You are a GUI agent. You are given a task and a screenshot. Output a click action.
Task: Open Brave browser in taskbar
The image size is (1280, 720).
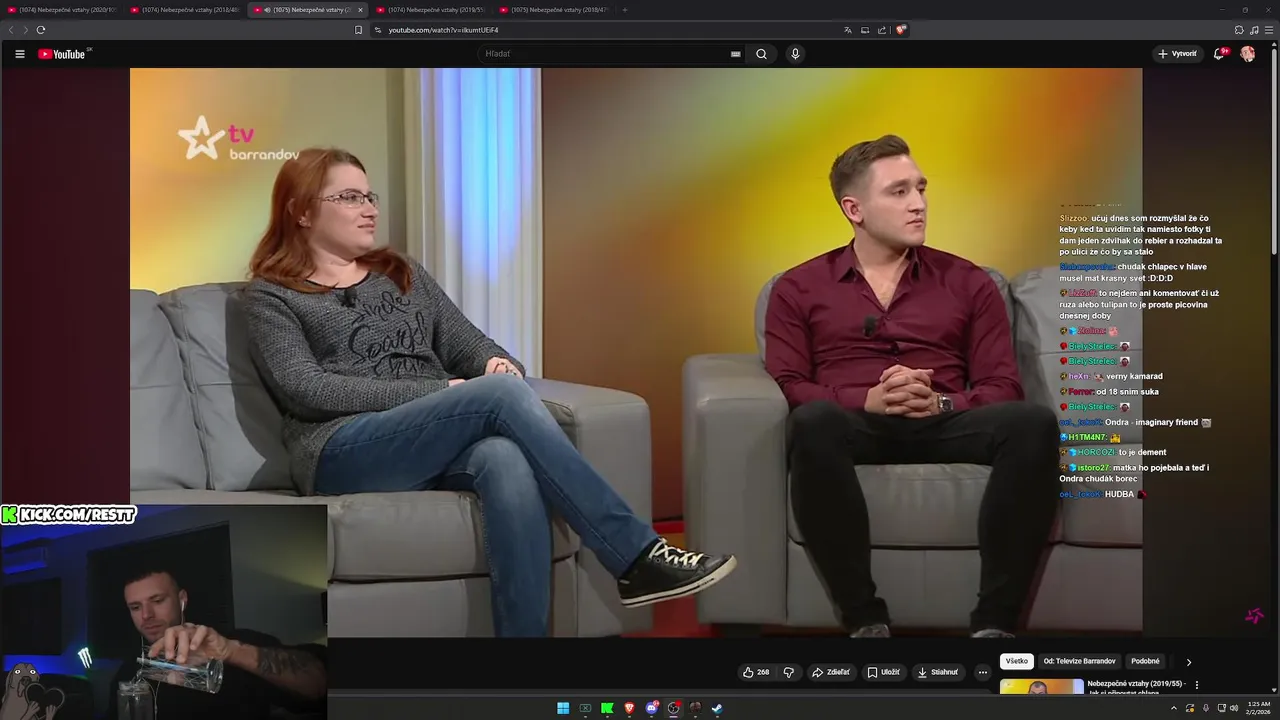pyautogui.click(x=629, y=708)
